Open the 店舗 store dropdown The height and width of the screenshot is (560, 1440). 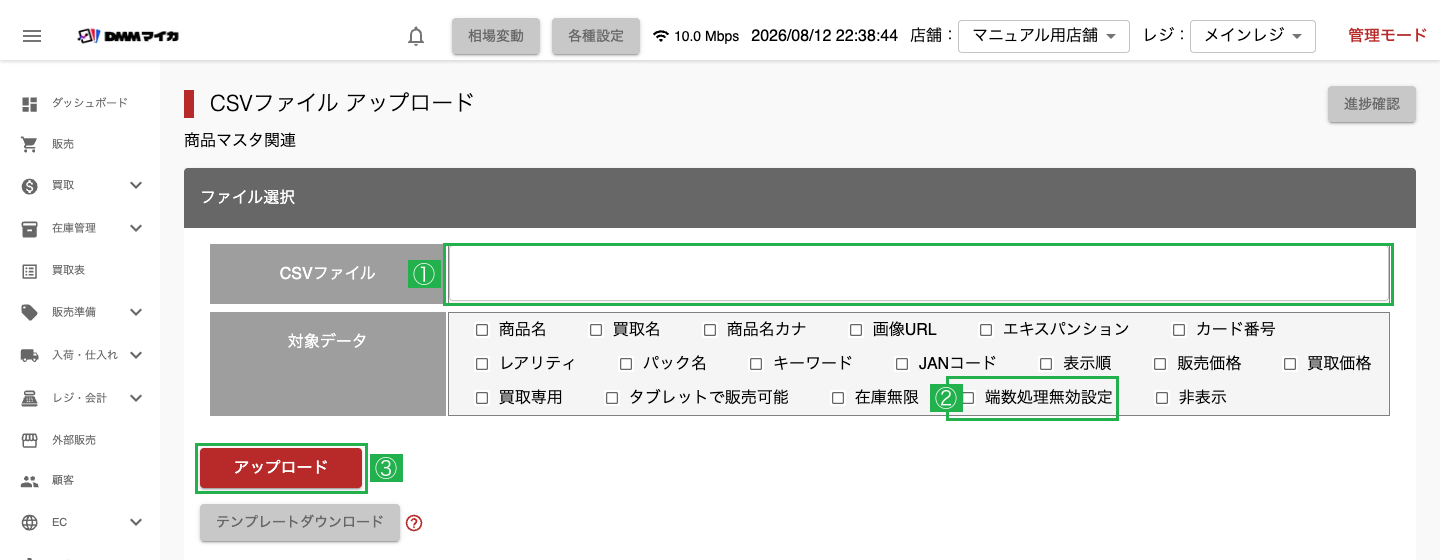coord(1044,36)
